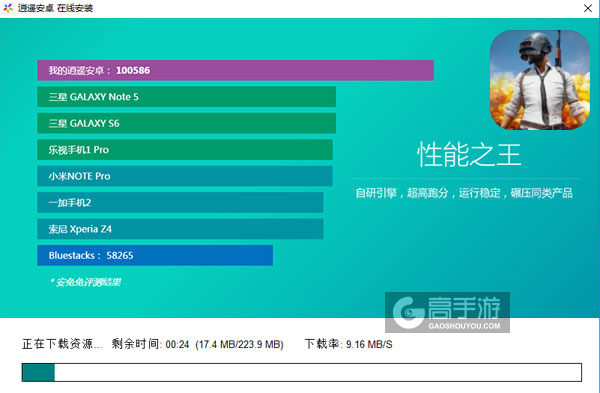Click the 安兔兔评测结果 footnote
This screenshot has width=600, height=393.
(x=86, y=282)
